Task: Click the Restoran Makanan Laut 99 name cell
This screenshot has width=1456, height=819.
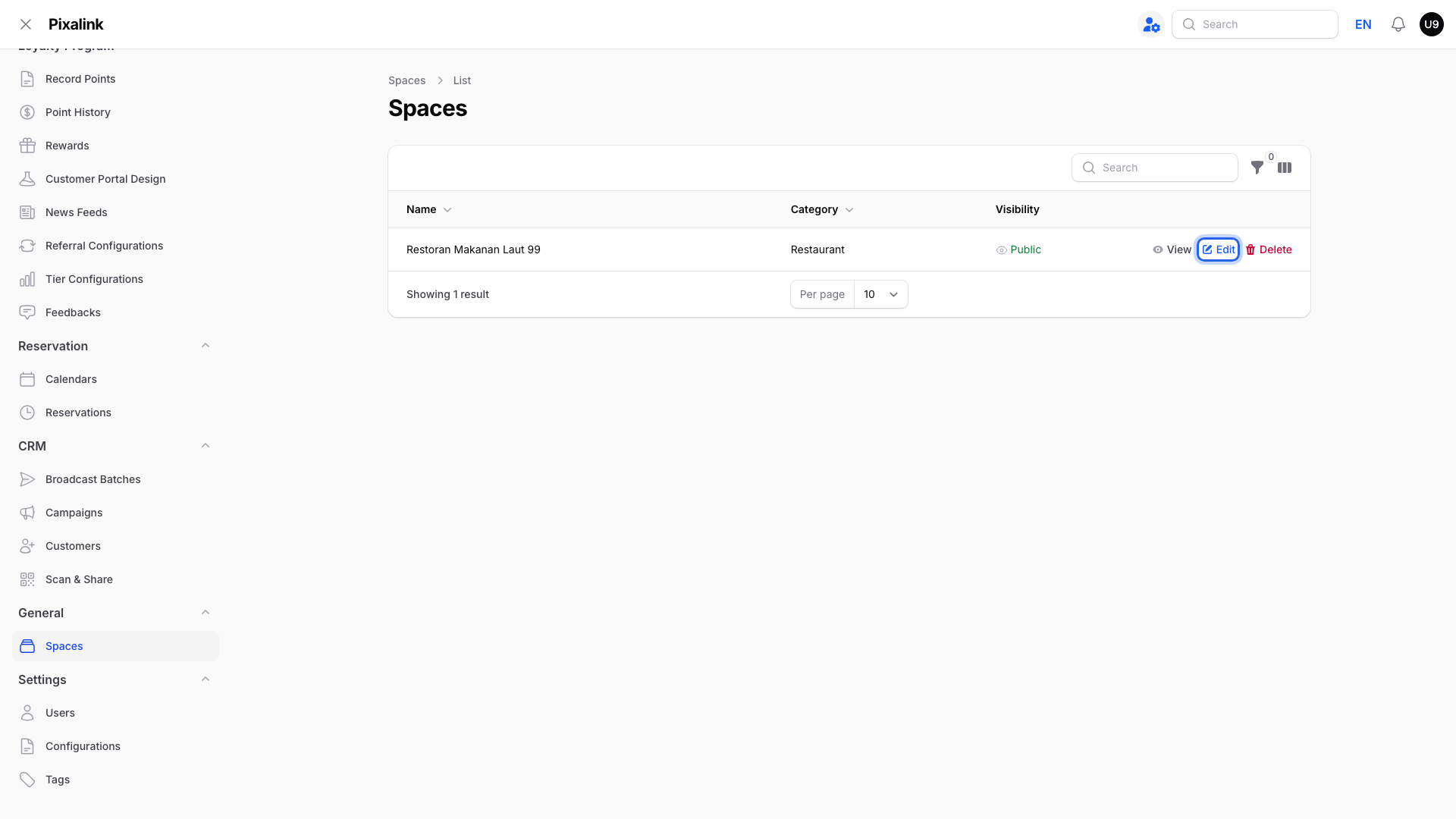Action: [473, 249]
